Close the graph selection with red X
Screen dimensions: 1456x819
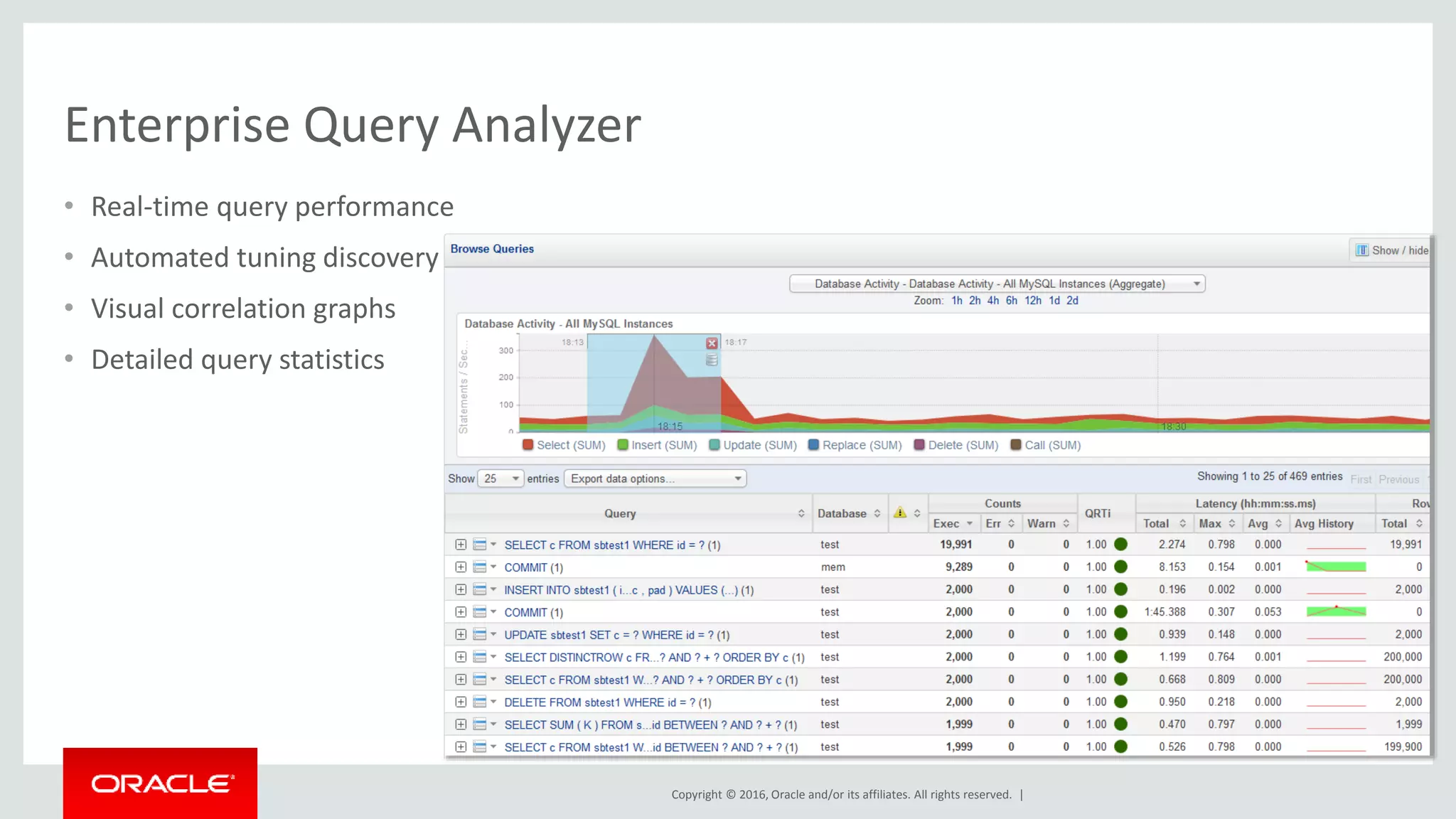tap(712, 343)
